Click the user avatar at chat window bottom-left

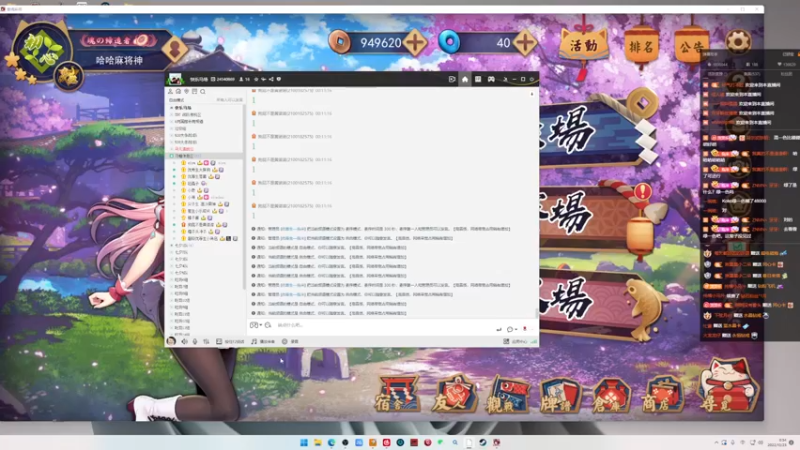coord(171,341)
